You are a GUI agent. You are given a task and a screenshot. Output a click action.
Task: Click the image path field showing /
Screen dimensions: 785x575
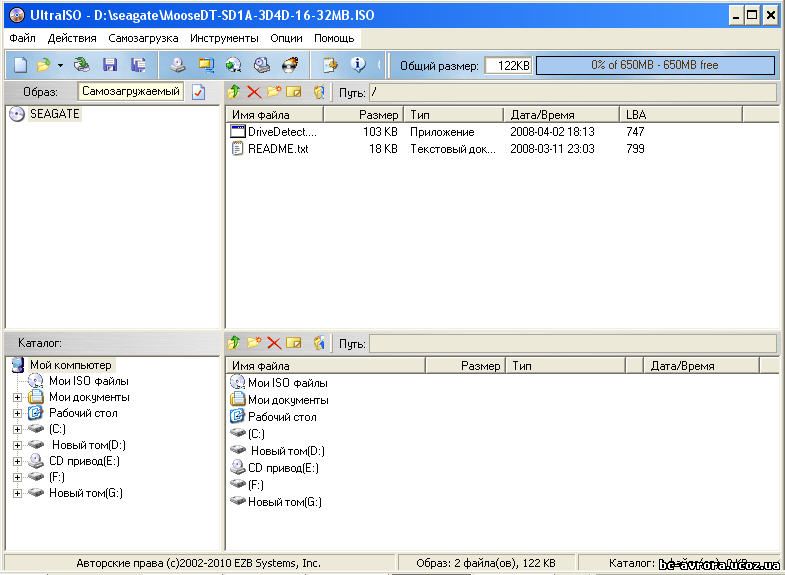click(573, 92)
